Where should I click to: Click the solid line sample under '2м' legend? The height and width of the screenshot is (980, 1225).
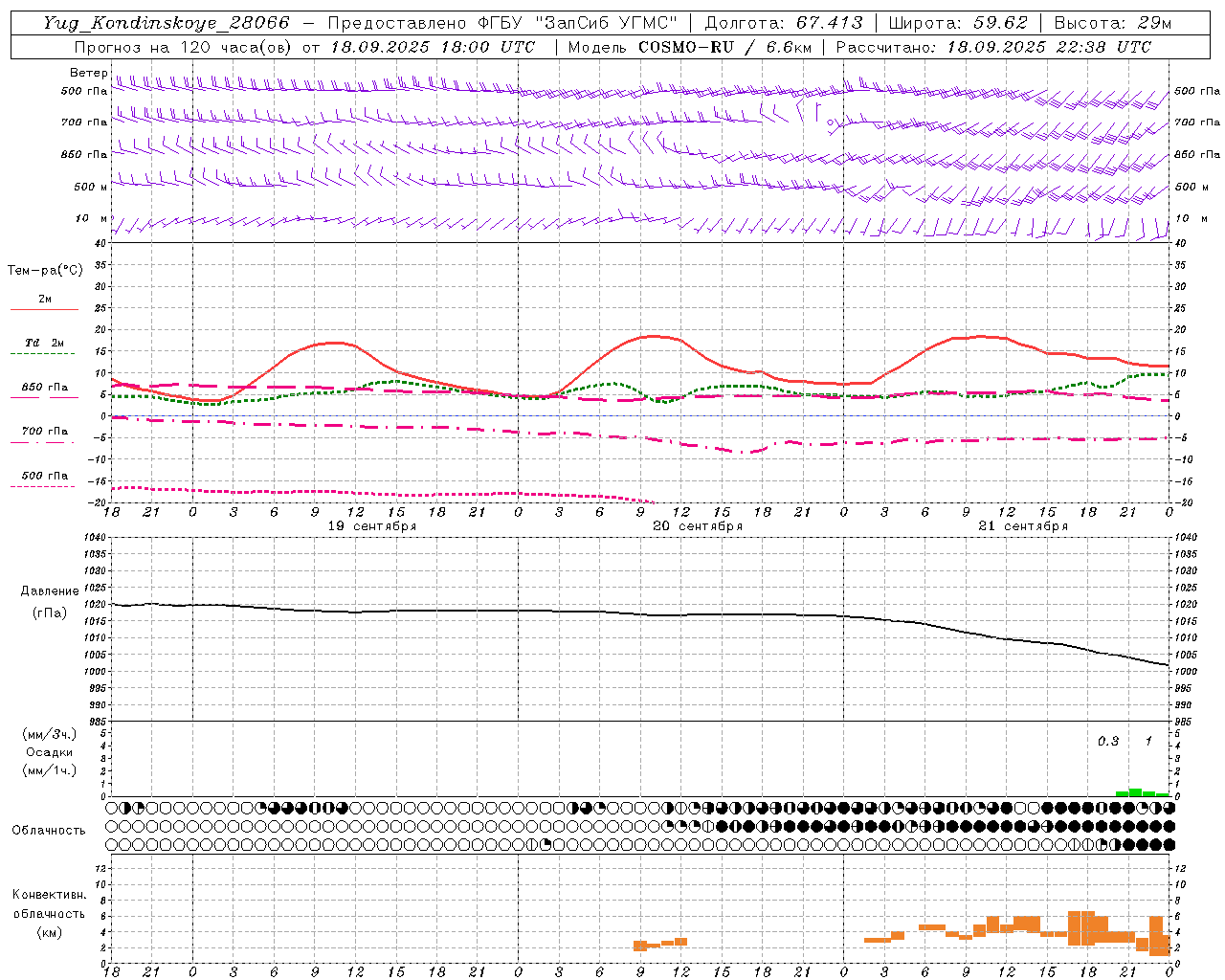pyautogui.click(x=44, y=309)
